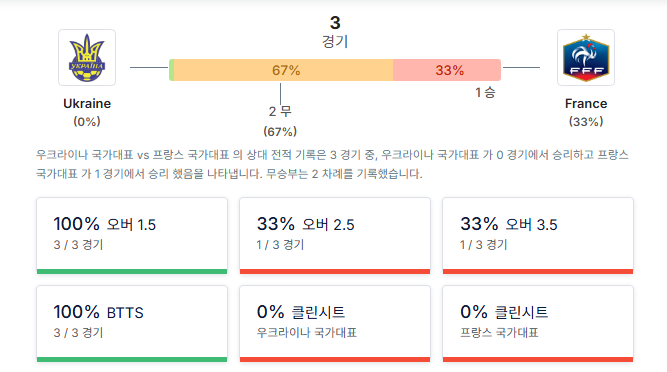The image size is (667, 372).
Task: Select the 0% 클린시트 프랑스 card
Action: coord(538,324)
